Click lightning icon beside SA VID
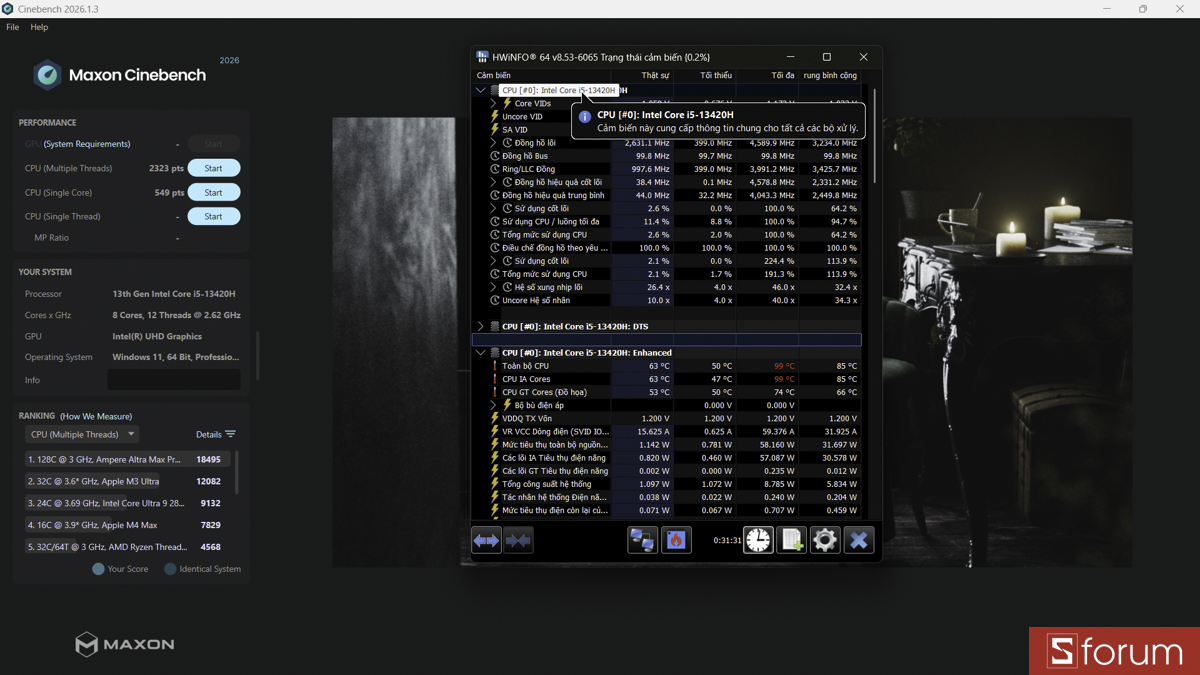This screenshot has width=1200, height=675. pyautogui.click(x=494, y=129)
